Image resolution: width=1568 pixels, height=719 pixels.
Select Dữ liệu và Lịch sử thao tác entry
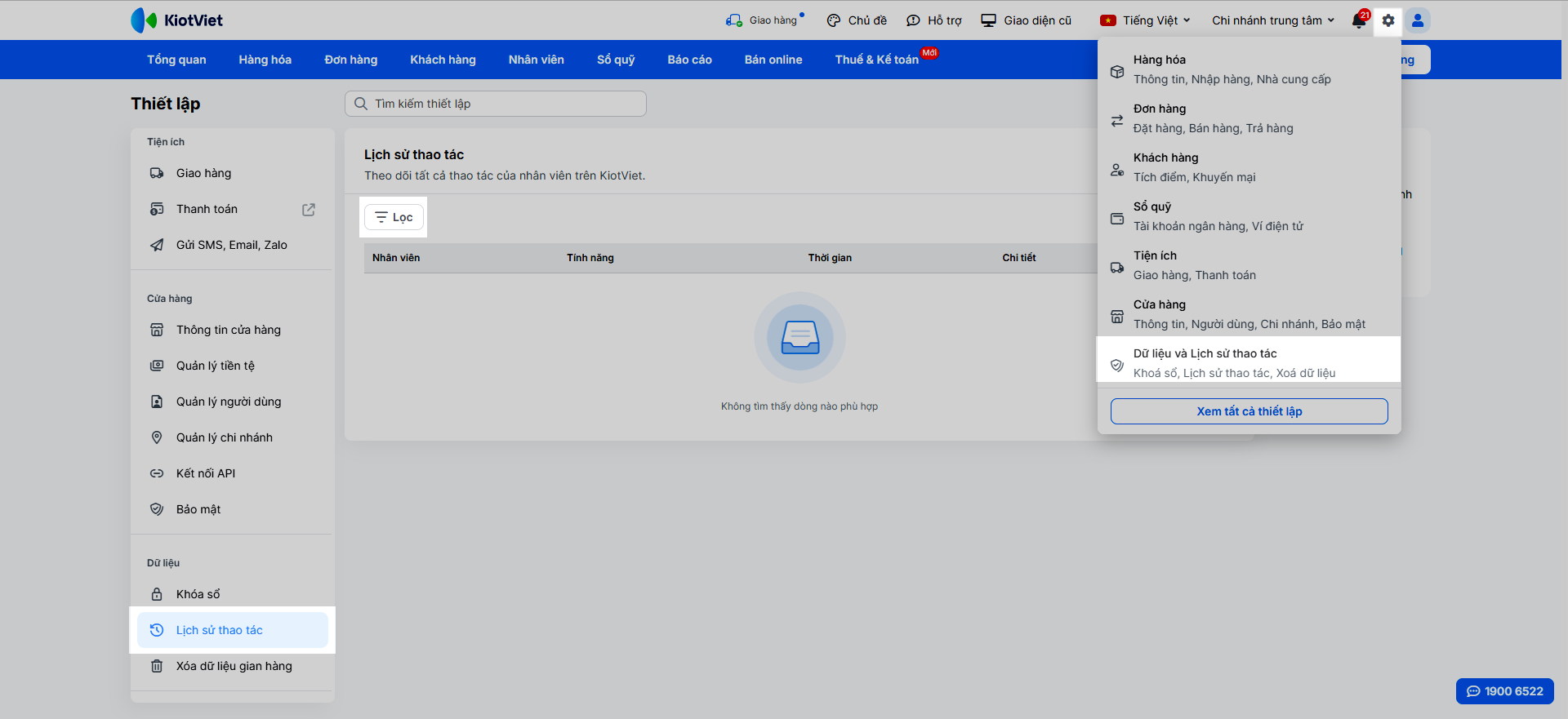coord(1249,363)
